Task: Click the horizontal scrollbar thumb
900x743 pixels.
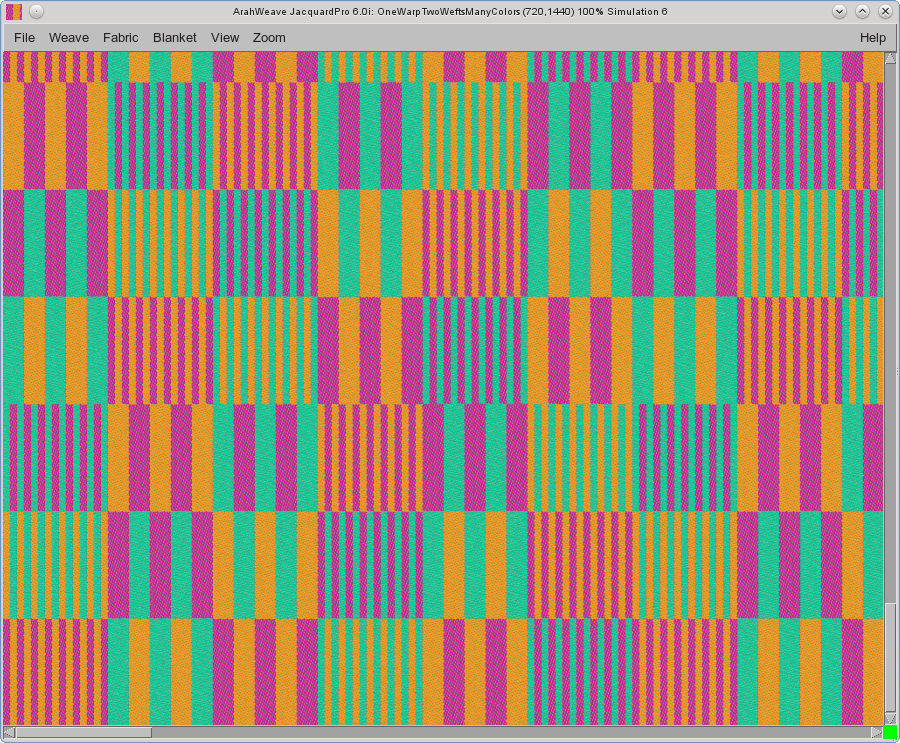Action: point(84,732)
